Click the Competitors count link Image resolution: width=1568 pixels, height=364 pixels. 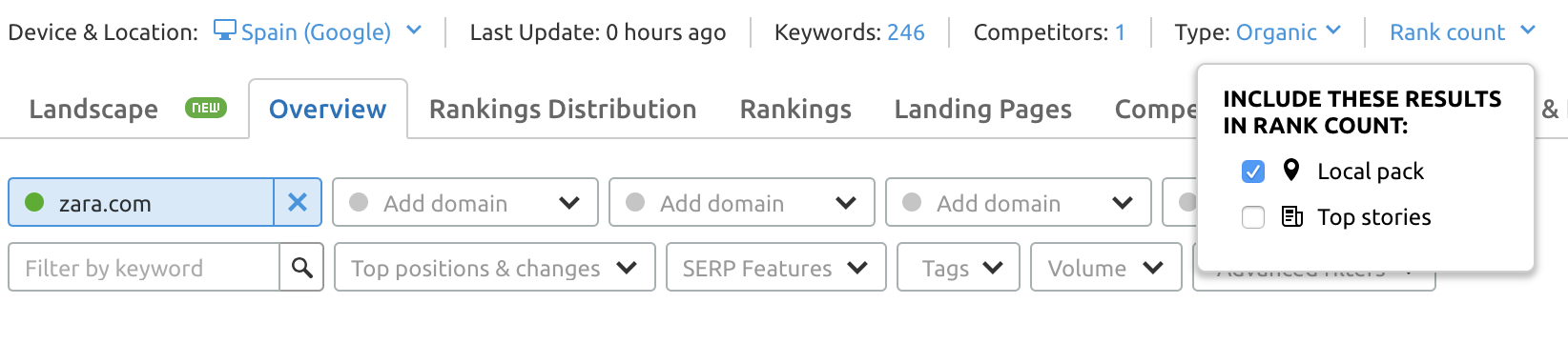(x=1120, y=31)
